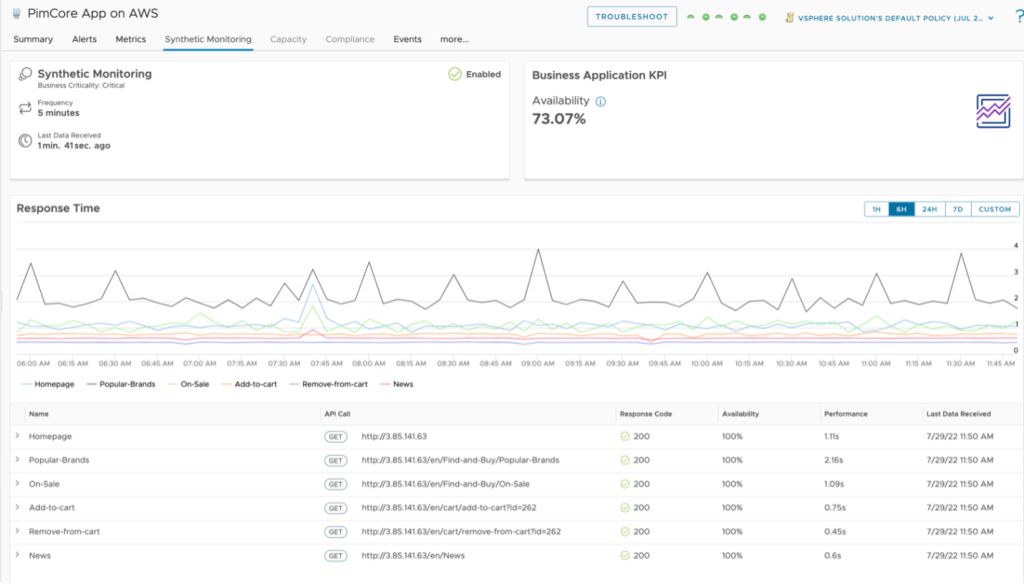Image resolution: width=1024 pixels, height=584 pixels.
Task: Click the PimCore App title icon
Action: (x=17, y=15)
